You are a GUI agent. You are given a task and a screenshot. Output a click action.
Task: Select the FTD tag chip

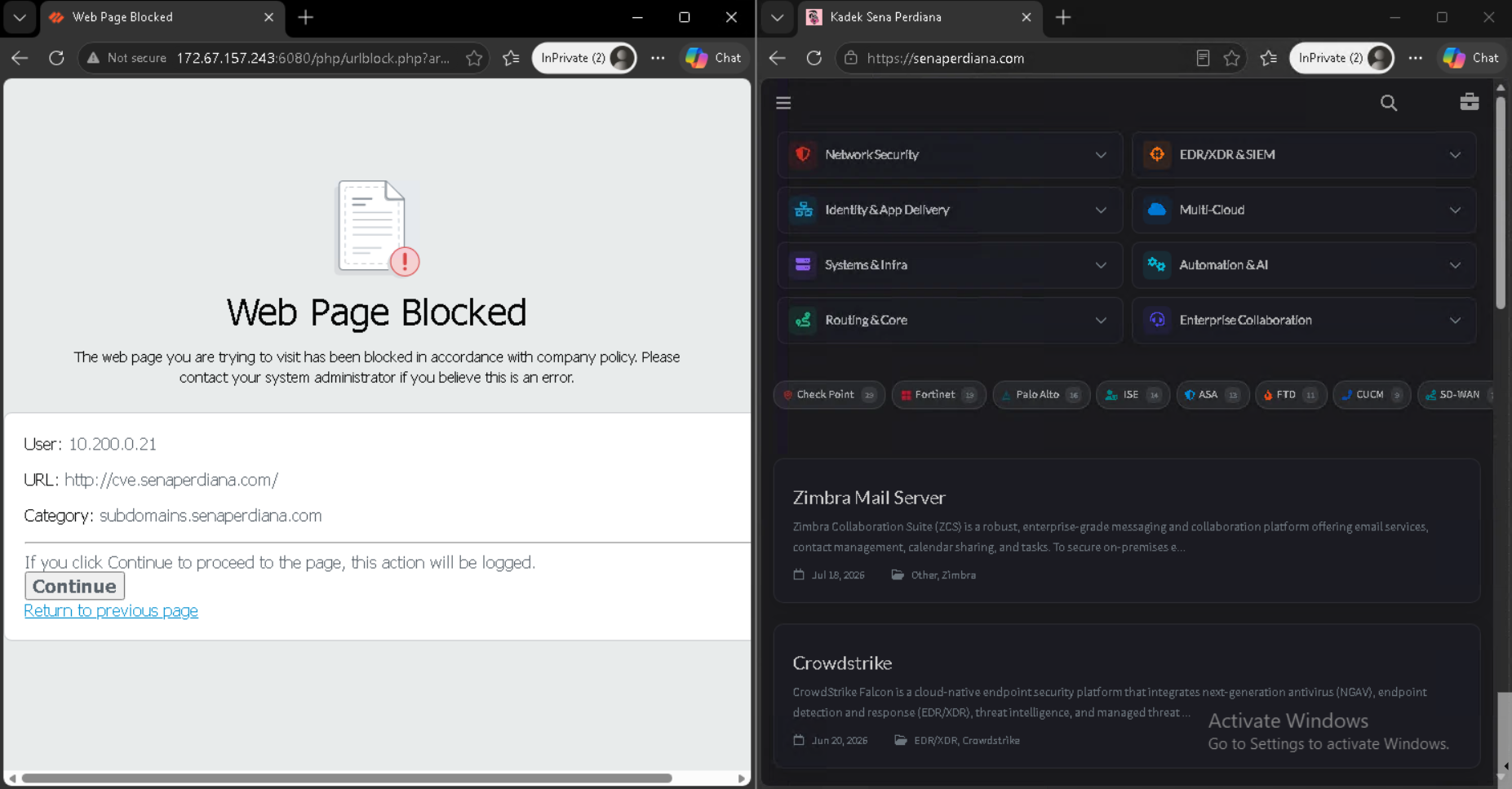coord(1291,395)
